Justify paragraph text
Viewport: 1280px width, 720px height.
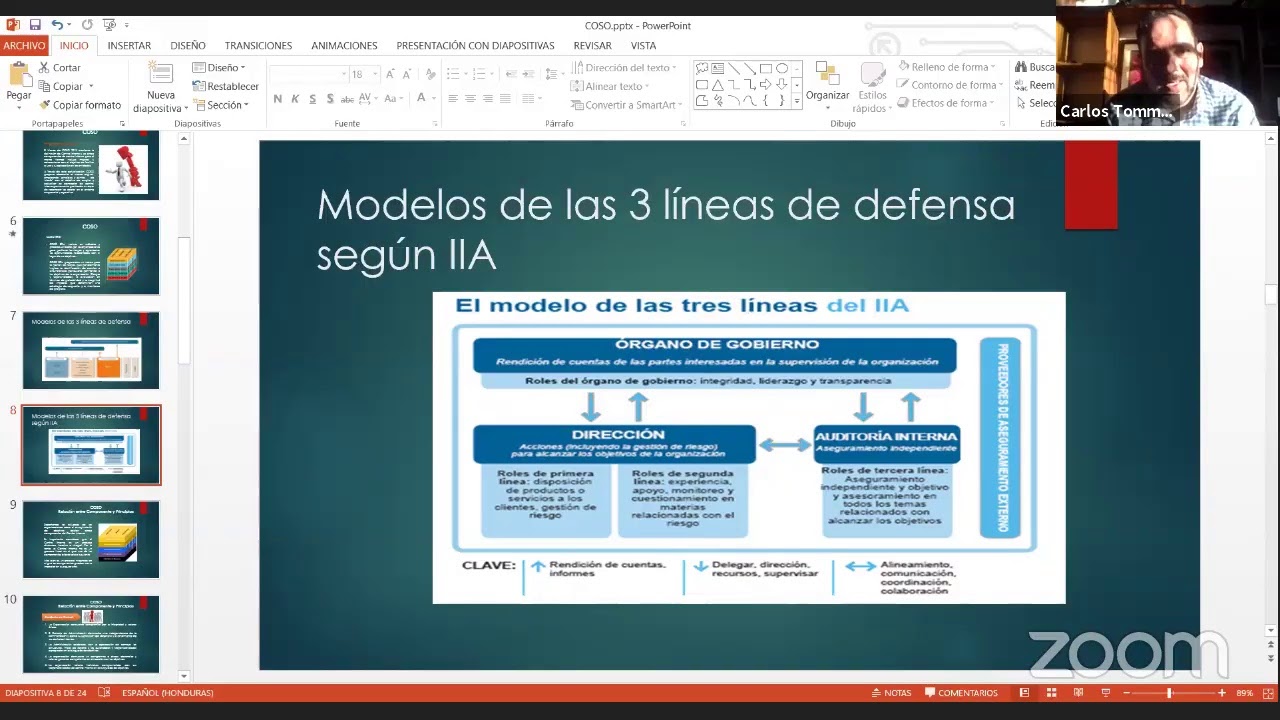pos(504,98)
